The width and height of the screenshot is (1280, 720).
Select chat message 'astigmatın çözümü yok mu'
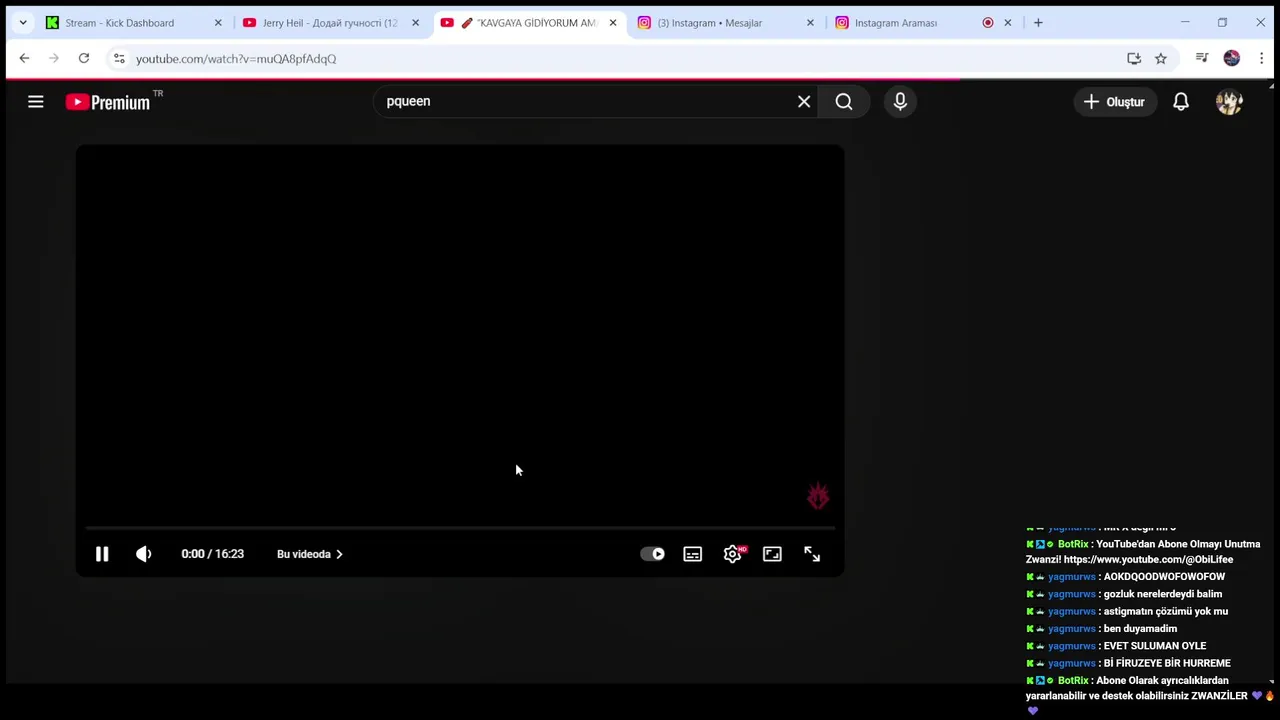[1166, 611]
